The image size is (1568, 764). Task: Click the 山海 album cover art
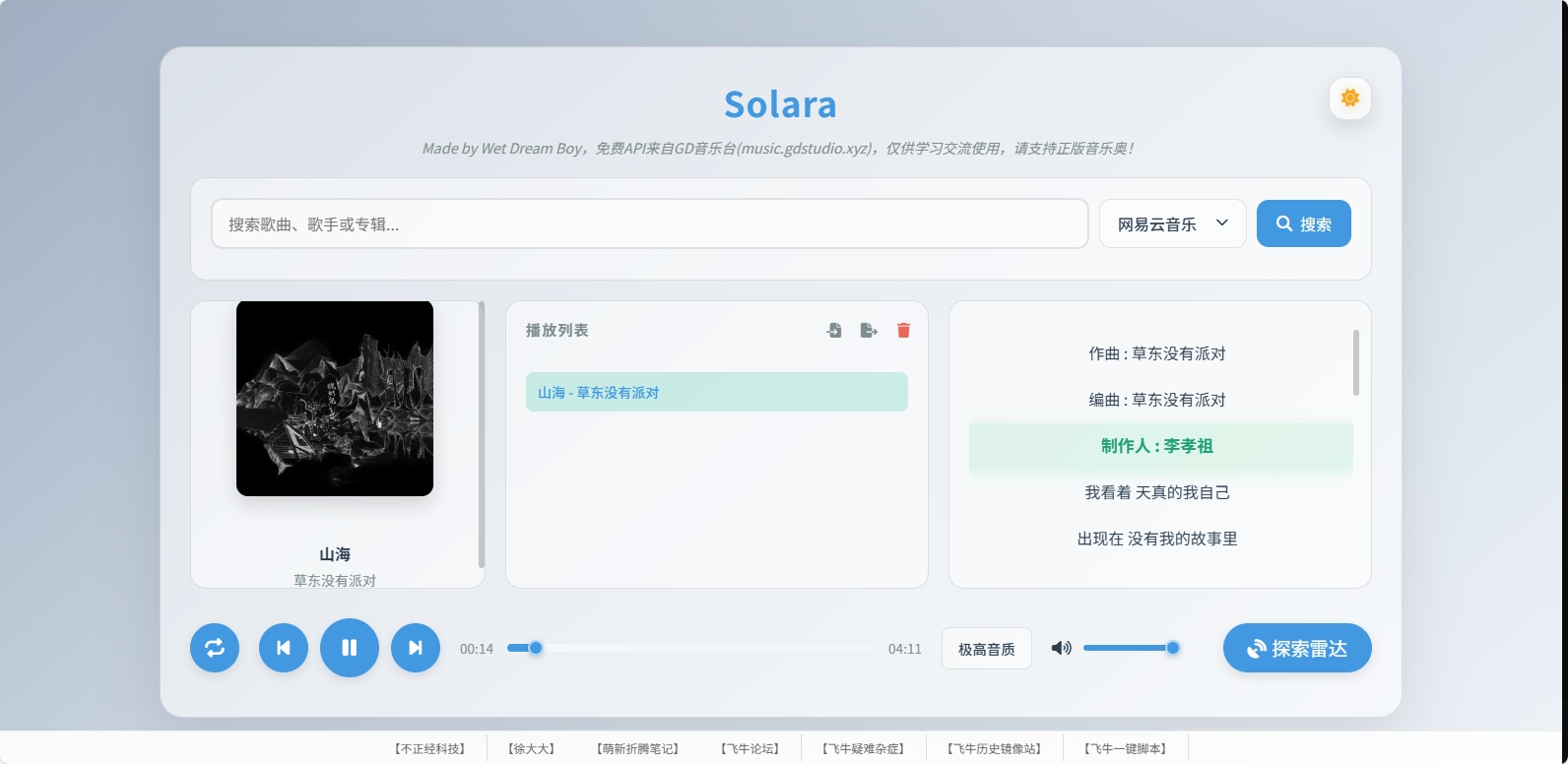[x=335, y=398]
